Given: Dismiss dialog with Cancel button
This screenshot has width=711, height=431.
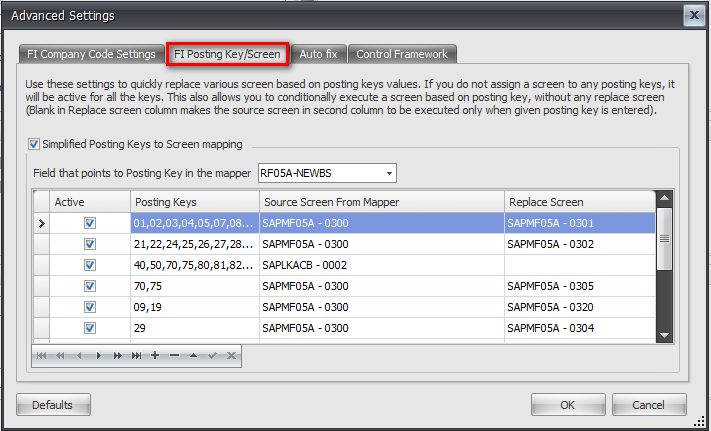Looking at the screenshot, I should (649, 405).
